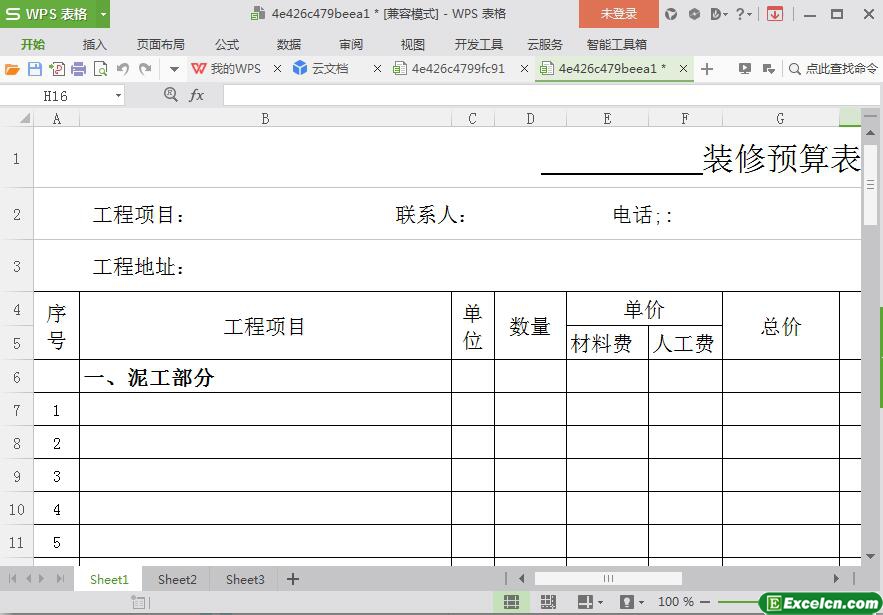
Task: Click the insert function fx icon
Action: [197, 95]
